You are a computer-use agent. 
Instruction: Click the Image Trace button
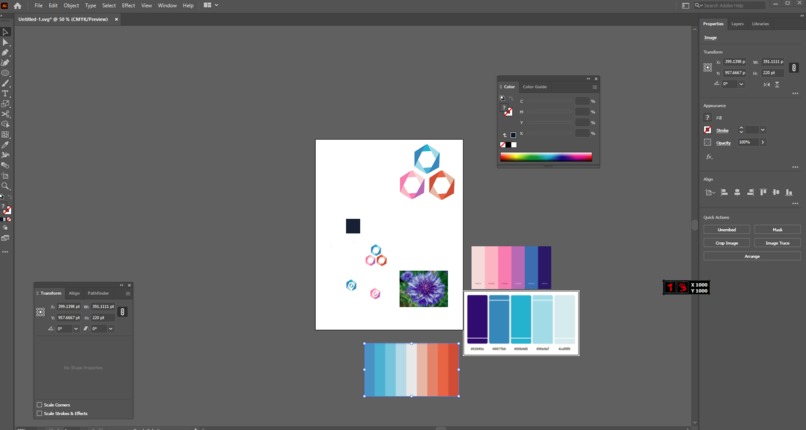pyautogui.click(x=777, y=243)
